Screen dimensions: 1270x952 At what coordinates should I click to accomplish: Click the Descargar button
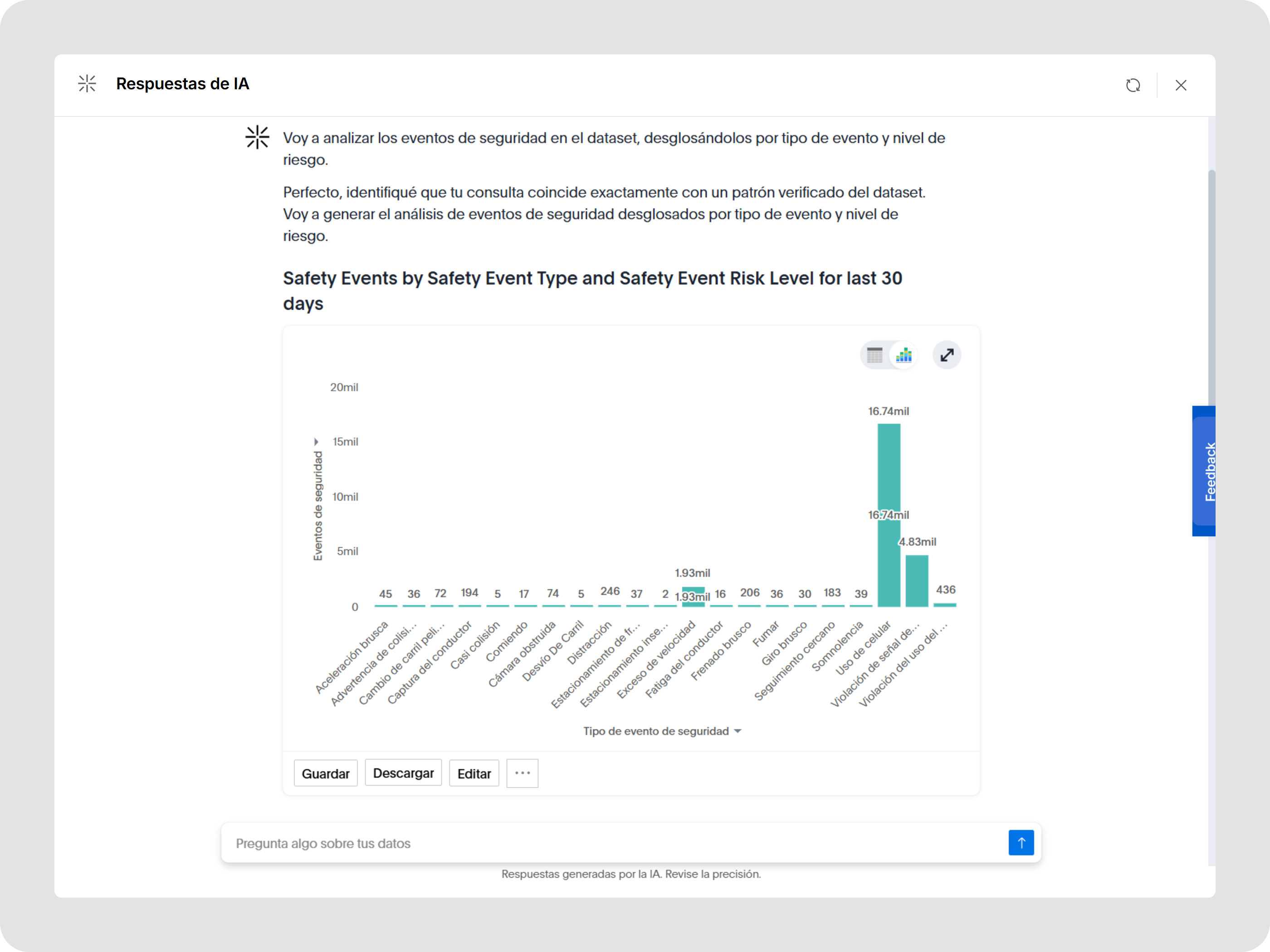tap(403, 773)
